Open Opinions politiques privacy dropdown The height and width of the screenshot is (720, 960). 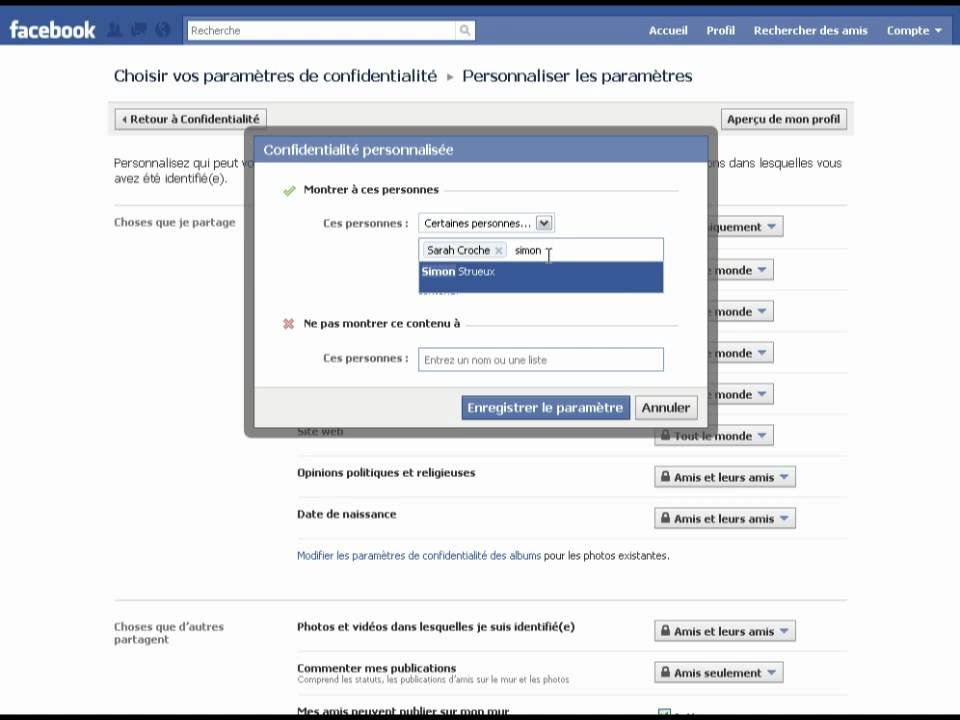725,477
